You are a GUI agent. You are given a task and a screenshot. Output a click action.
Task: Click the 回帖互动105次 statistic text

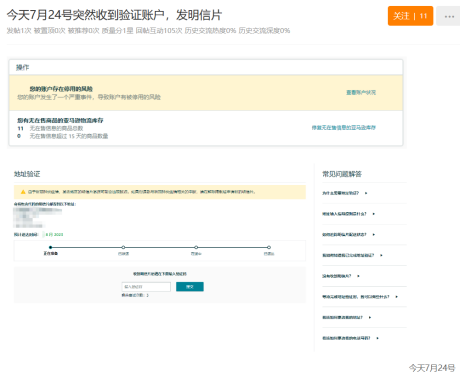(159, 31)
